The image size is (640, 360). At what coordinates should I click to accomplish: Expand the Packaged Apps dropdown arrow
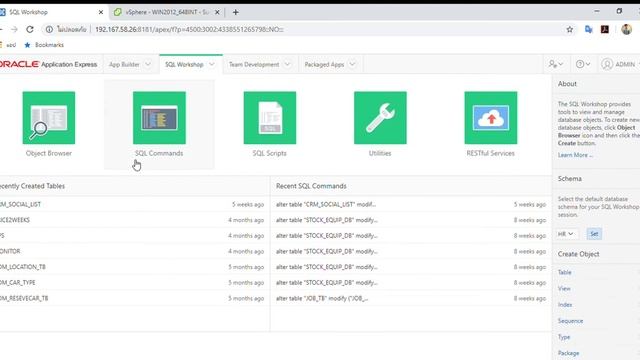[x=352, y=64]
